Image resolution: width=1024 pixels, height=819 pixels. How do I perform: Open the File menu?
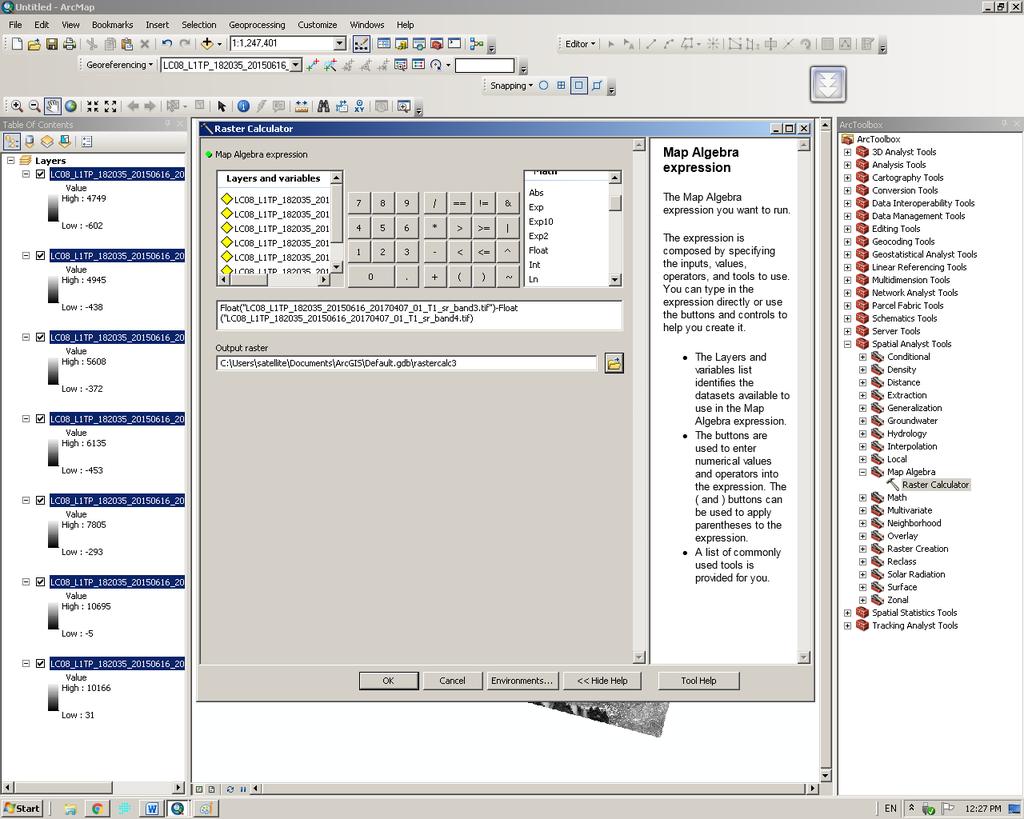(15, 25)
